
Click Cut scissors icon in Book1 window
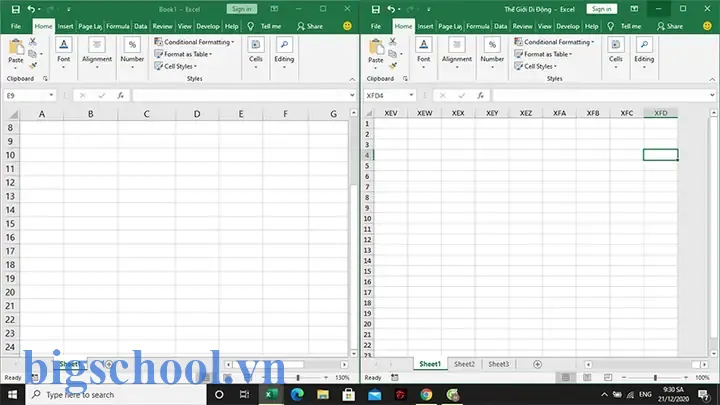click(x=33, y=42)
